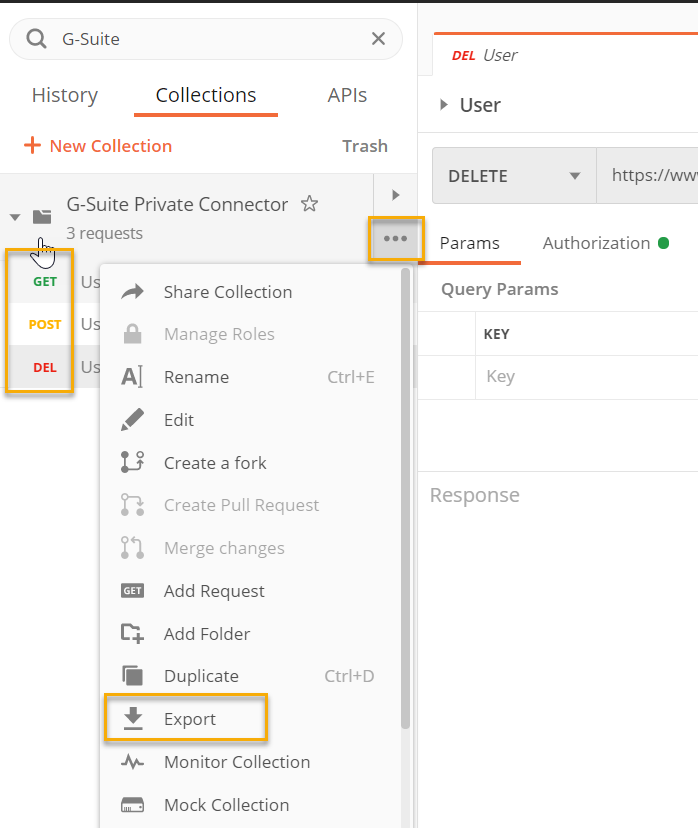Star the G-Suite Private Connector collection
698x828 pixels.
309,204
